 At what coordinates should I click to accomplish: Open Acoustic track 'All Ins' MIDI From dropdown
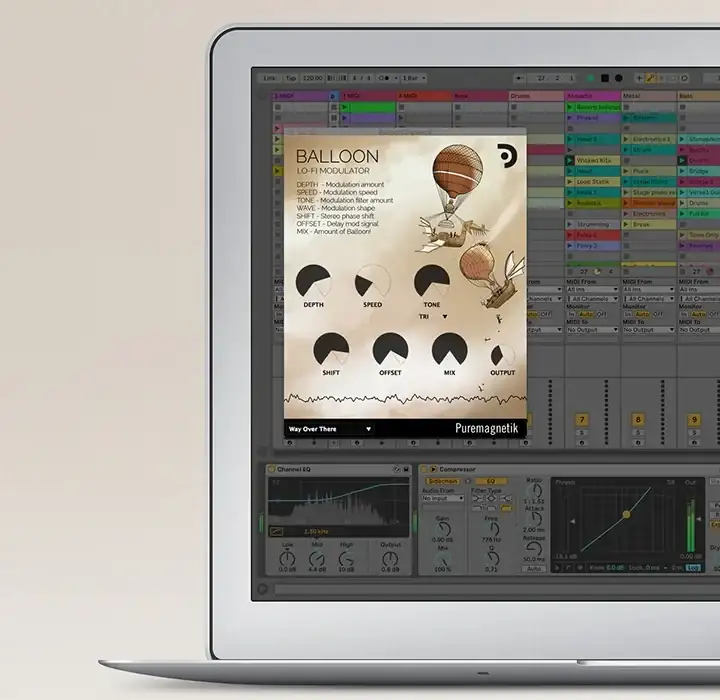click(592, 289)
